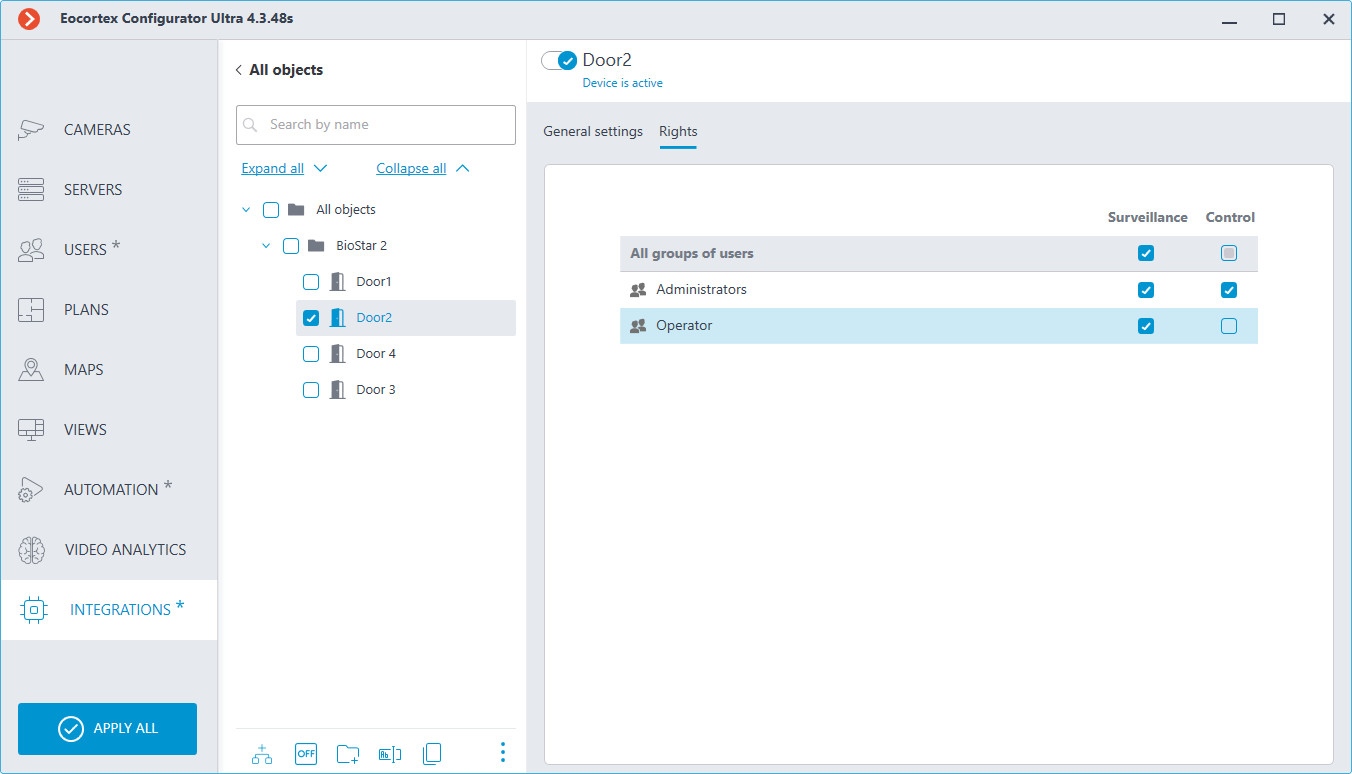
Task: Open the AUTOMATION menu item
Action: tap(109, 490)
